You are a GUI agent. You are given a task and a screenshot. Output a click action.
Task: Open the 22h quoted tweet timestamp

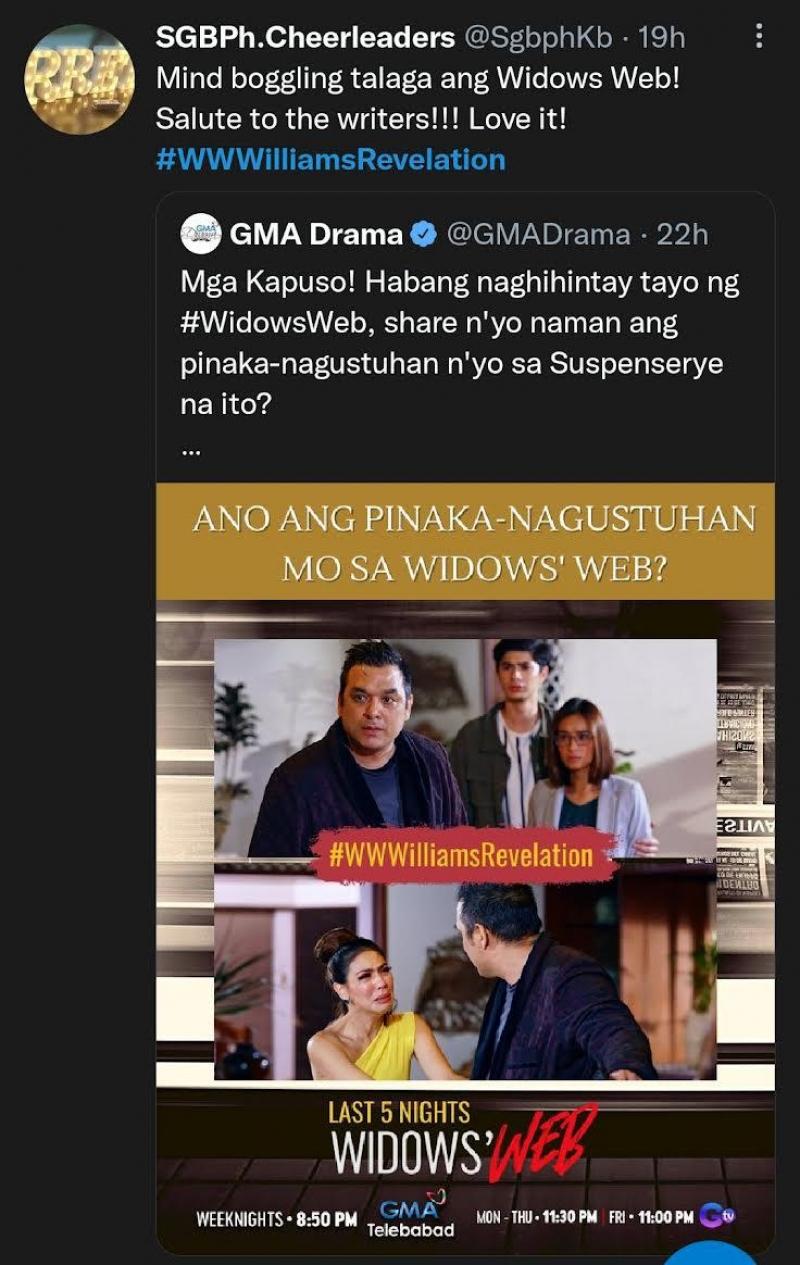pos(683,235)
